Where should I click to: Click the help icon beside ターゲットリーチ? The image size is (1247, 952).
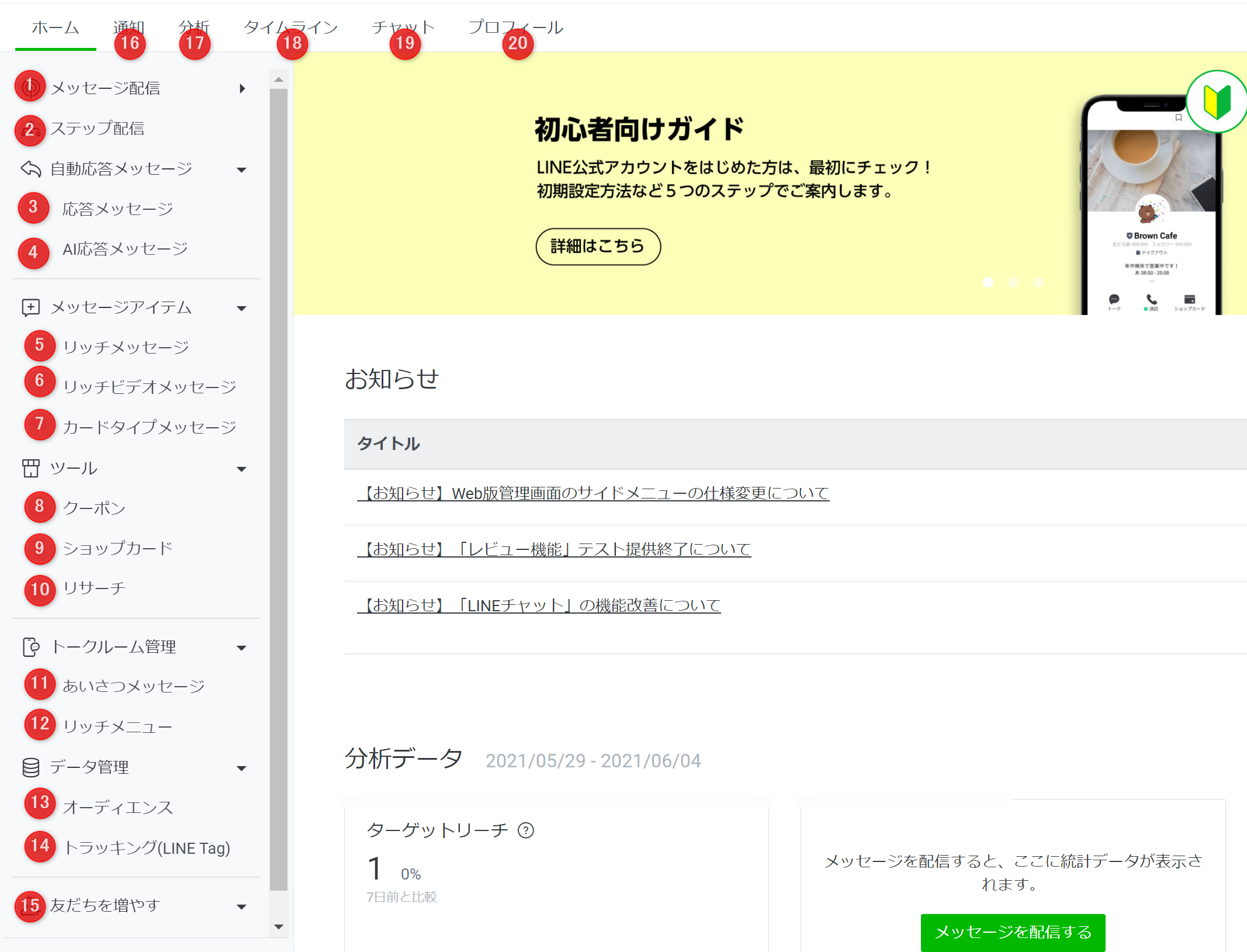pyautogui.click(x=526, y=830)
